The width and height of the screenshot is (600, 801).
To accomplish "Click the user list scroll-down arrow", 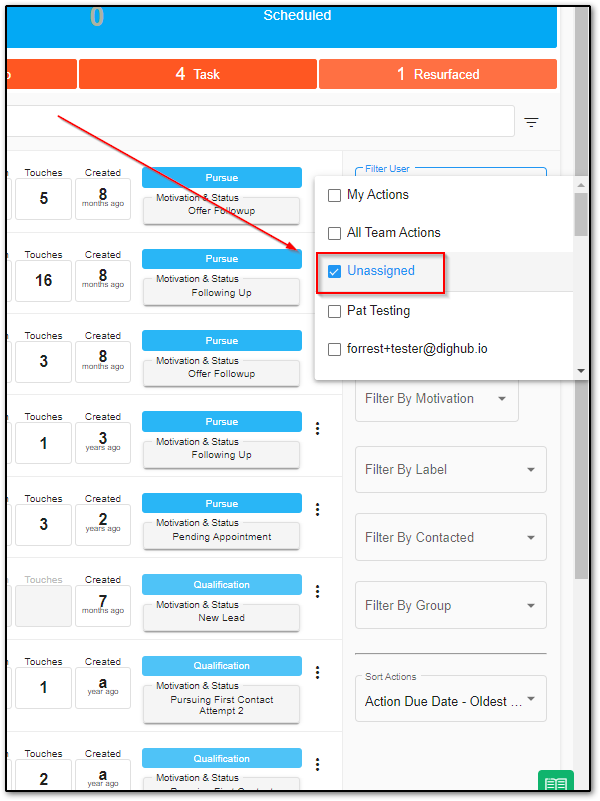I will pyautogui.click(x=581, y=371).
